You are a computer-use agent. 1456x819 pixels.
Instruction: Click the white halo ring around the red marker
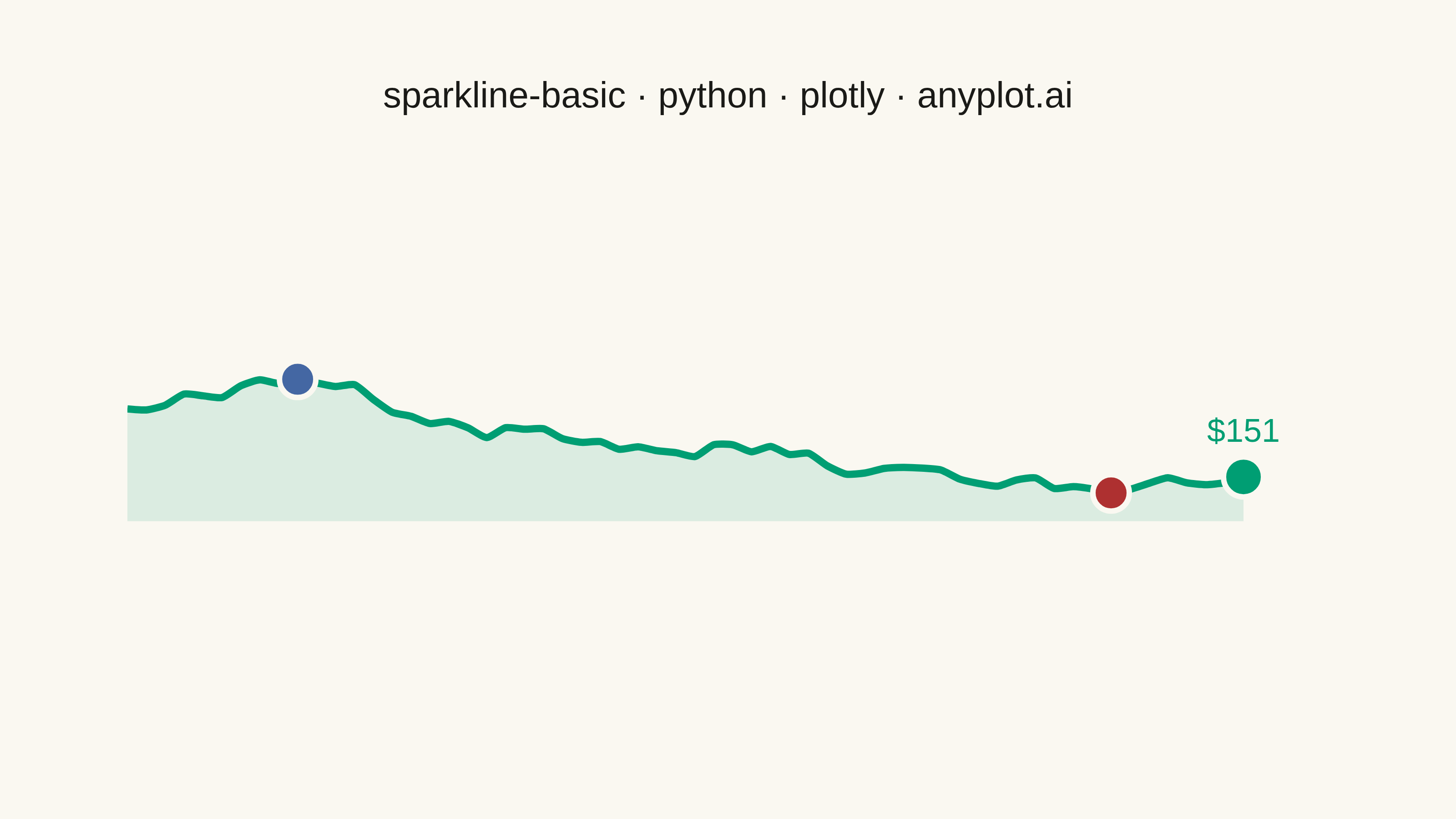coord(1111,511)
